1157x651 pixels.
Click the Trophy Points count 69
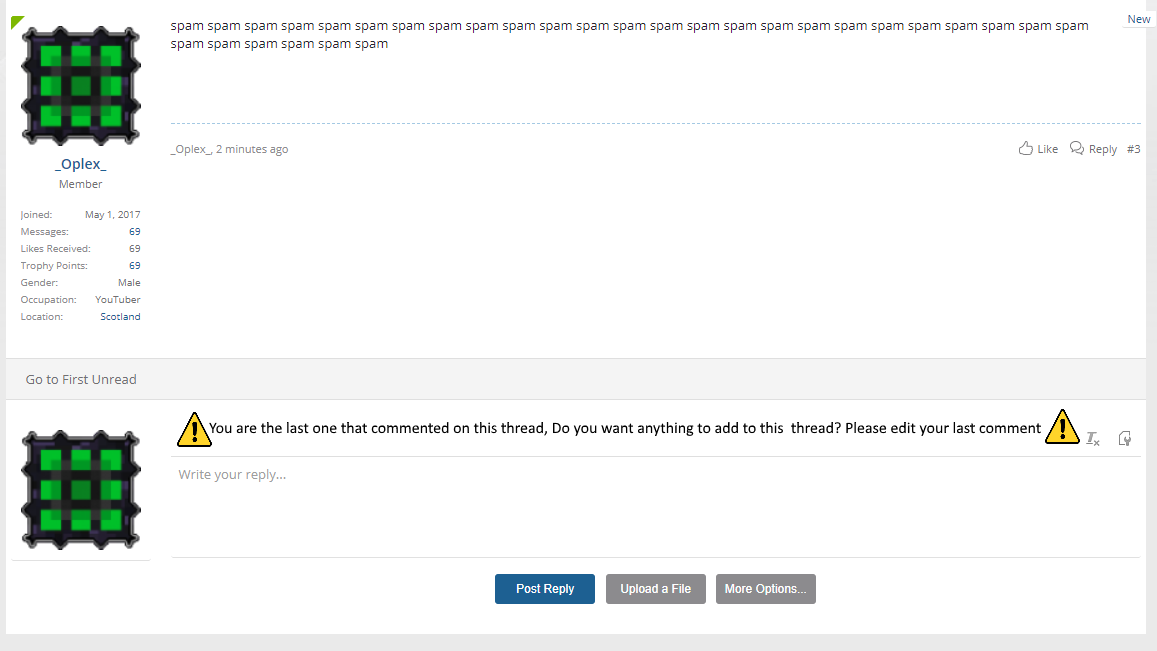[134, 266]
